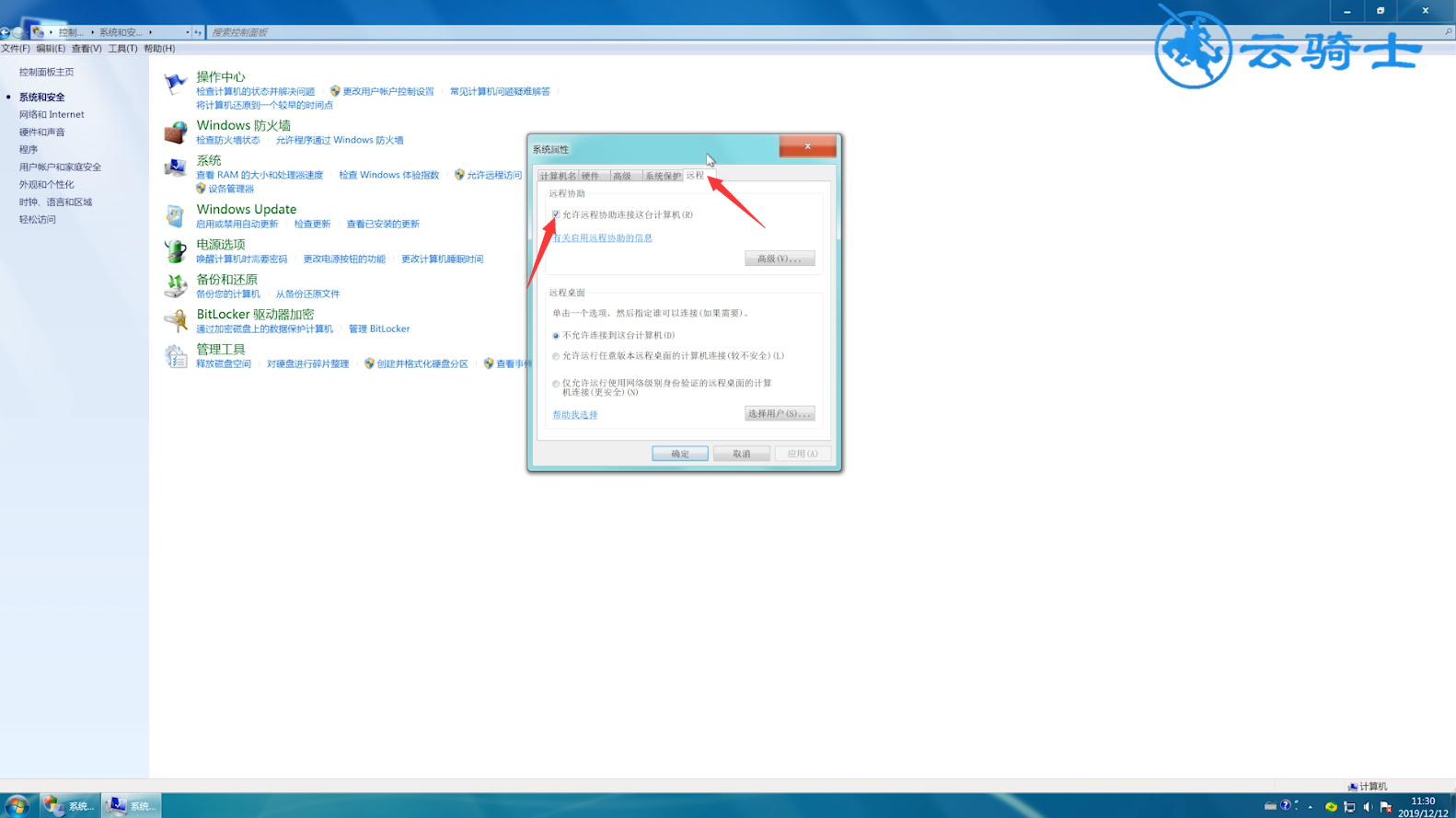Click the 应用(A) button
1456x818 pixels.
pos(803,454)
